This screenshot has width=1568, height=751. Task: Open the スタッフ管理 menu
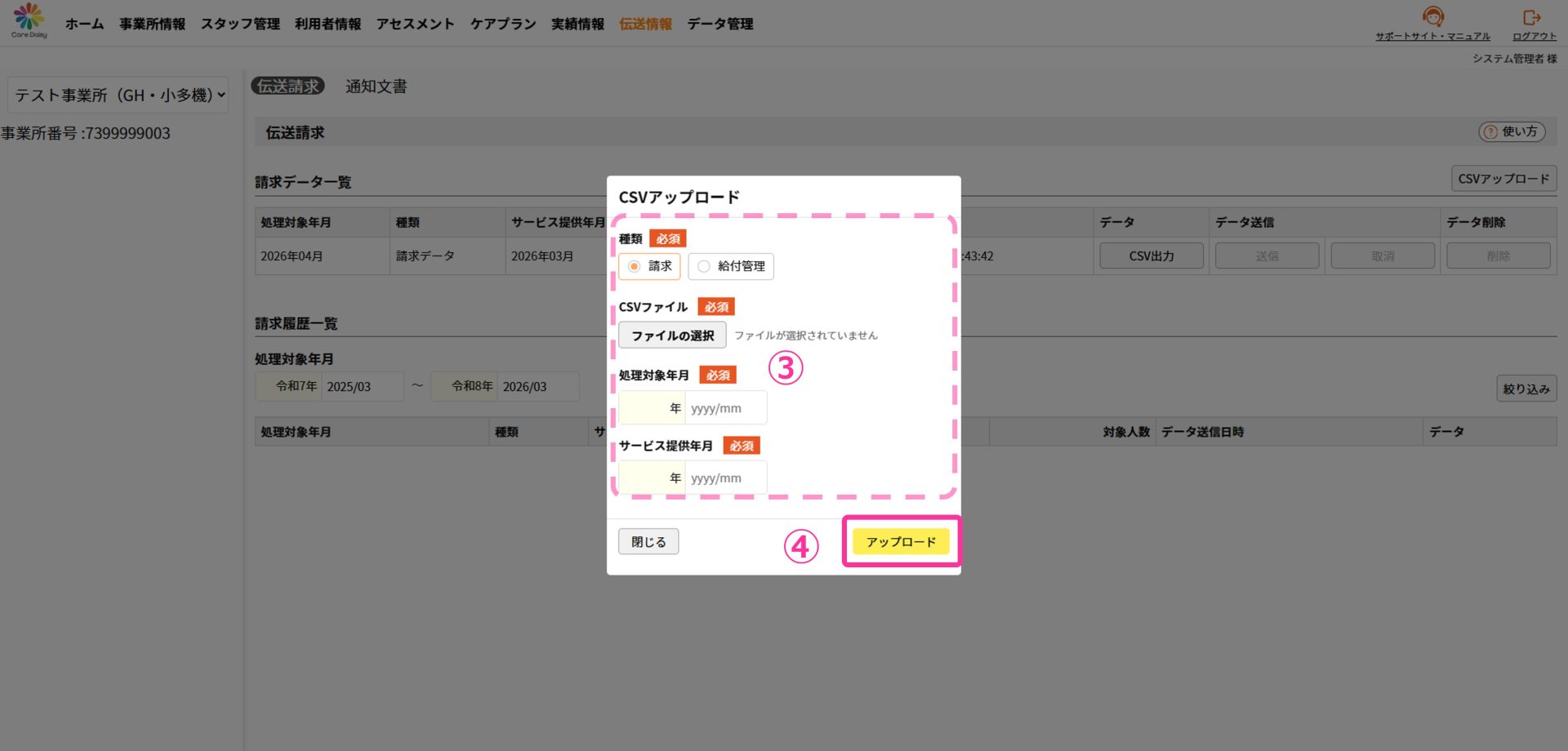tap(240, 24)
